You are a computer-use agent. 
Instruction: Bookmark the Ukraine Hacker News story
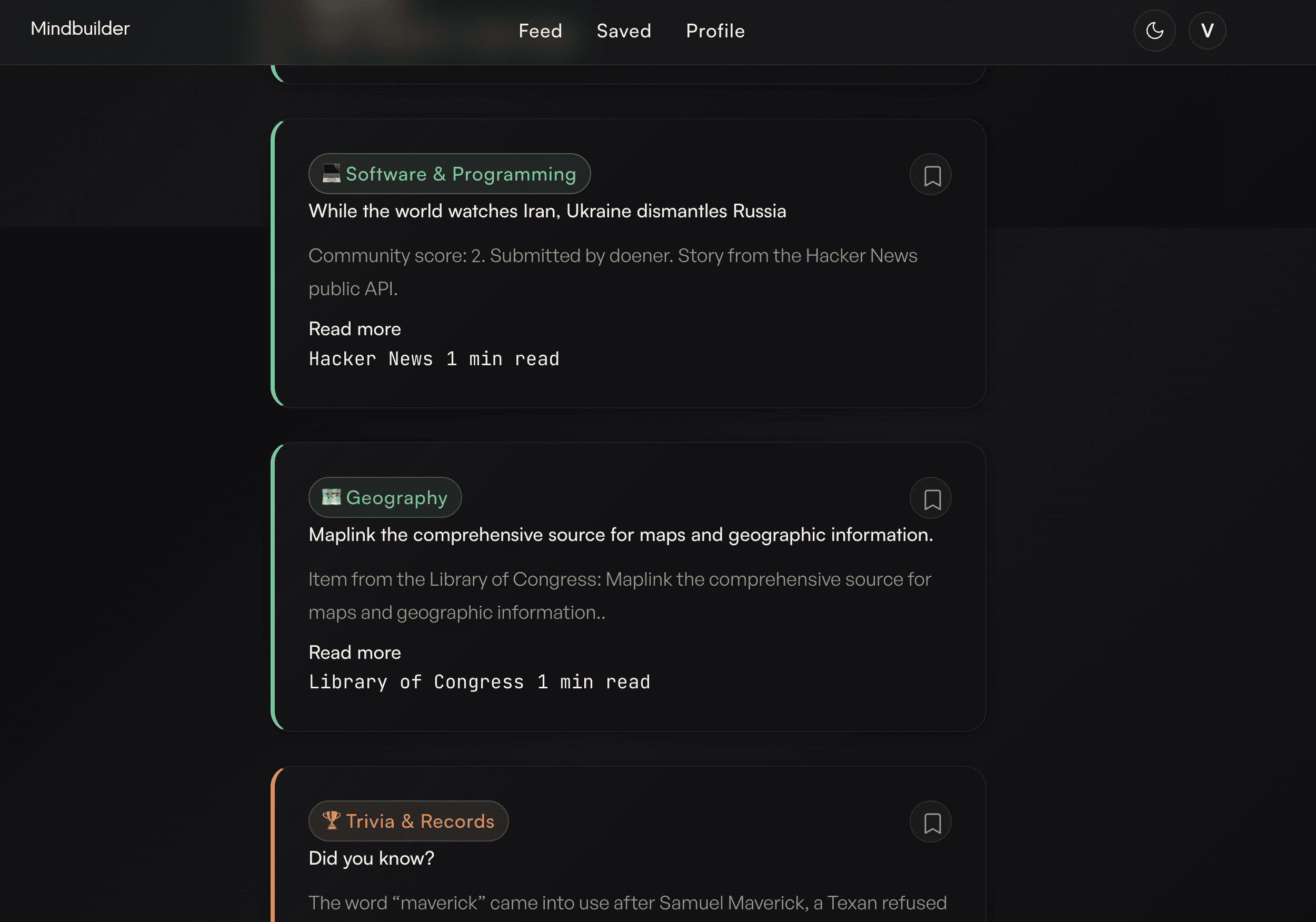[930, 174]
